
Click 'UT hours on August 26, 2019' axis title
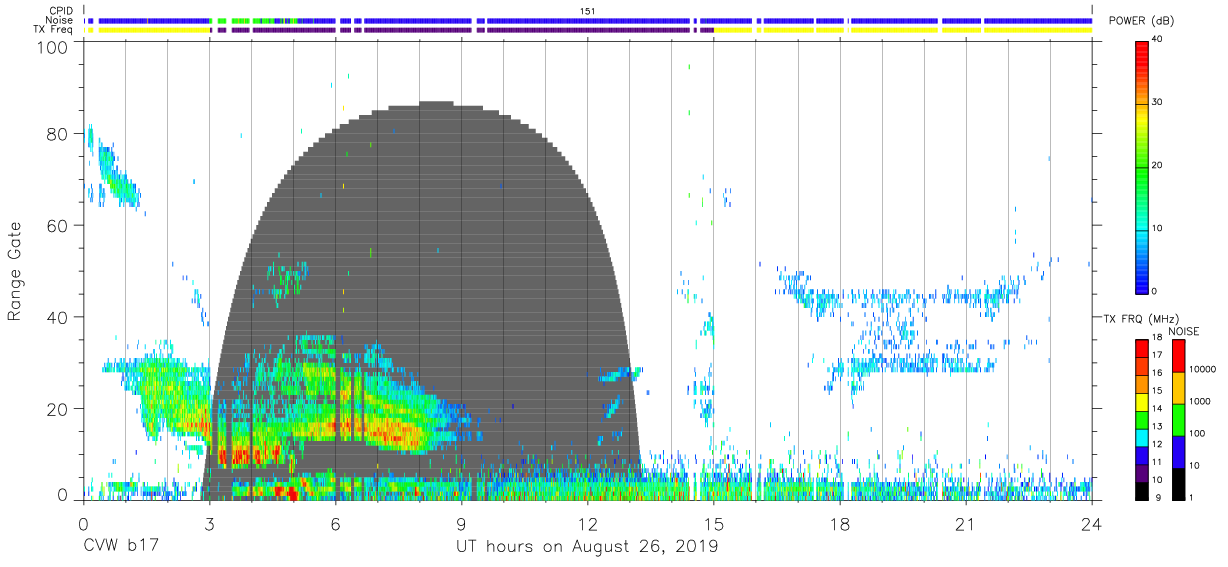click(587, 548)
